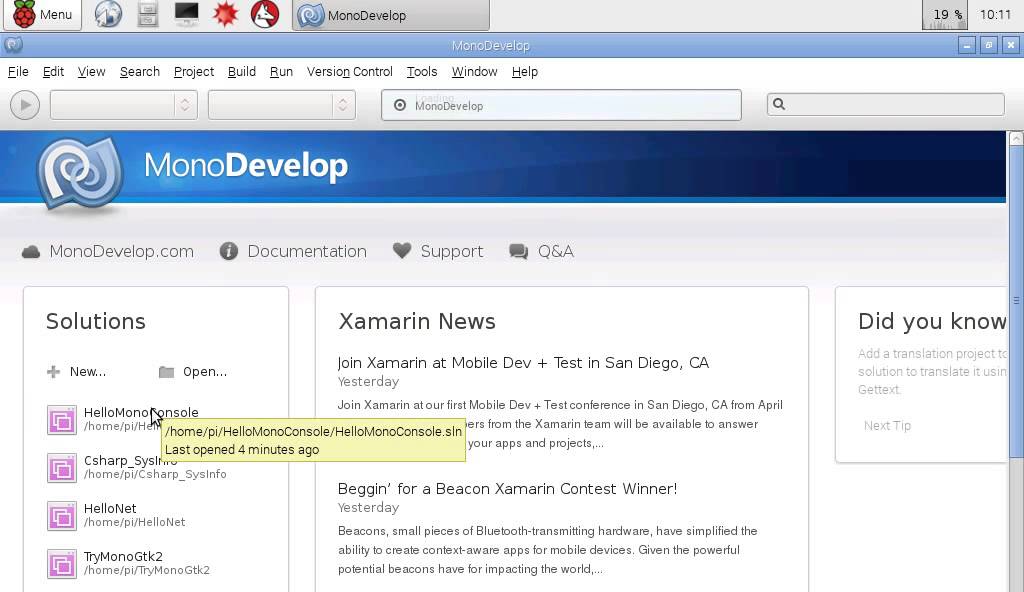
Task: Click the vertical scrollbar thumb on the right
Action: (1016, 301)
